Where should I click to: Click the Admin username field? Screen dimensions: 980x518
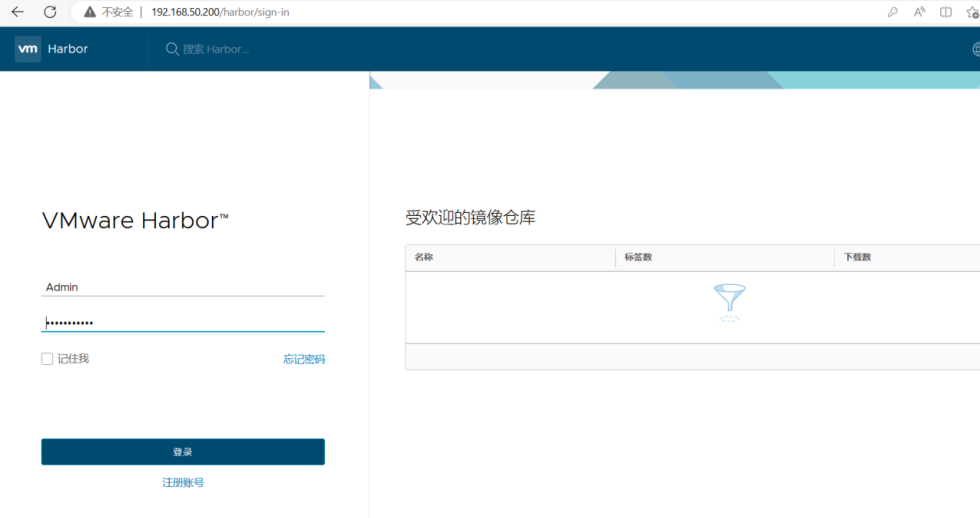(183, 287)
